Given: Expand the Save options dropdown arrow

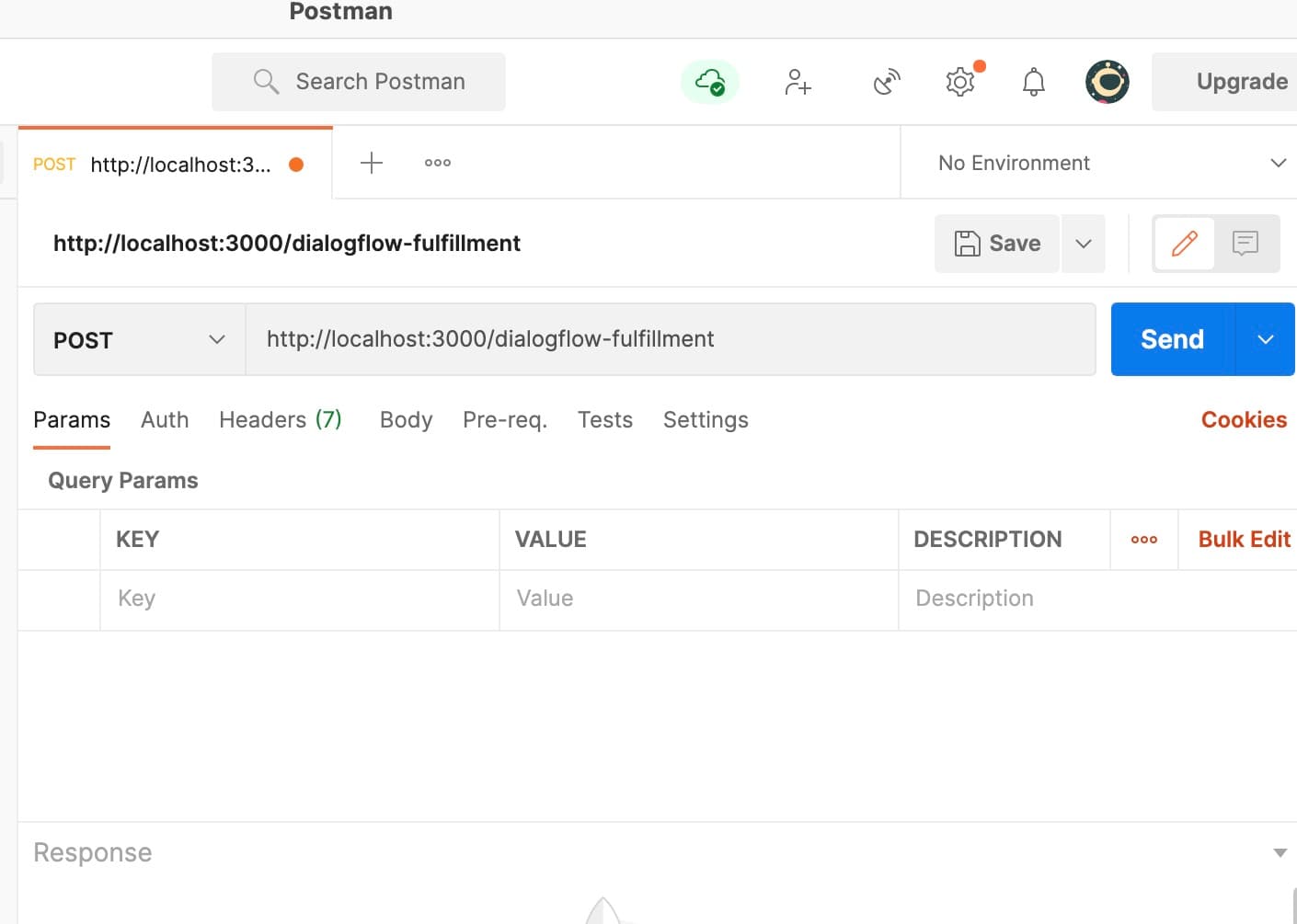Looking at the screenshot, I should (1084, 244).
